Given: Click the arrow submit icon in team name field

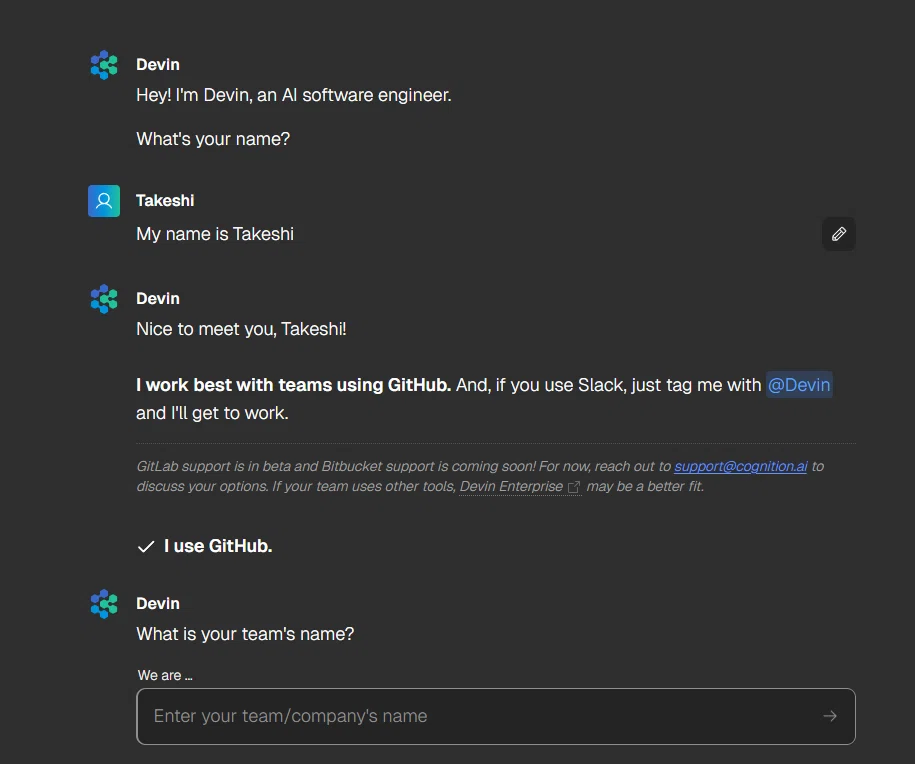Looking at the screenshot, I should coord(830,716).
